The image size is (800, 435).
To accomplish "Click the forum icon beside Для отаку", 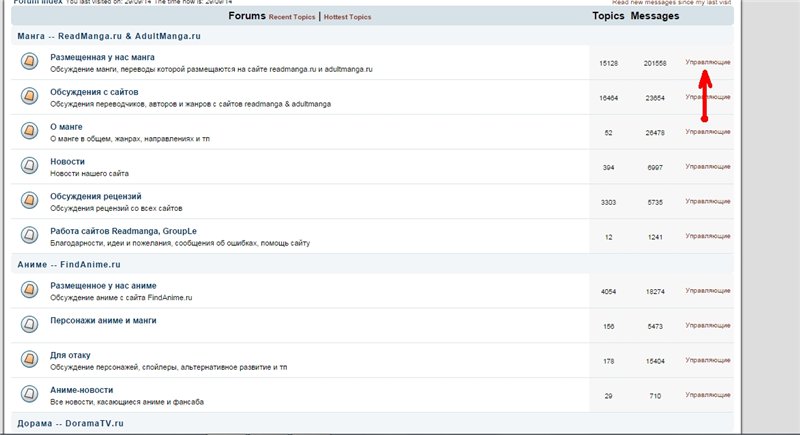I will [x=30, y=359].
